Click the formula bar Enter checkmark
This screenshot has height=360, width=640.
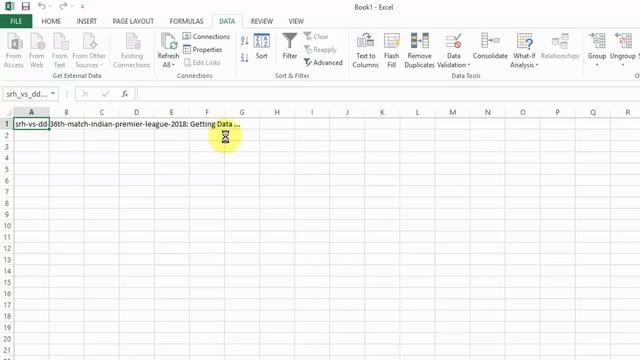tap(105, 94)
